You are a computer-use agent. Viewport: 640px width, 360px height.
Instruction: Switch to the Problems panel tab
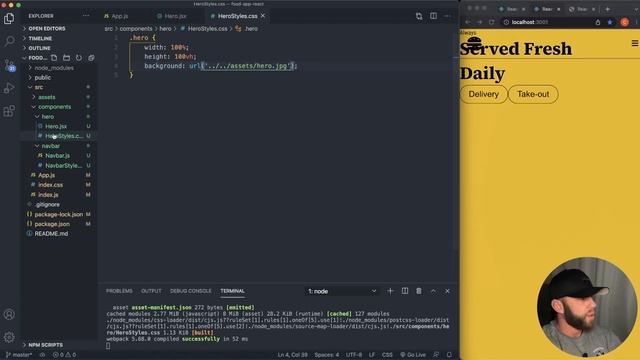click(x=119, y=291)
